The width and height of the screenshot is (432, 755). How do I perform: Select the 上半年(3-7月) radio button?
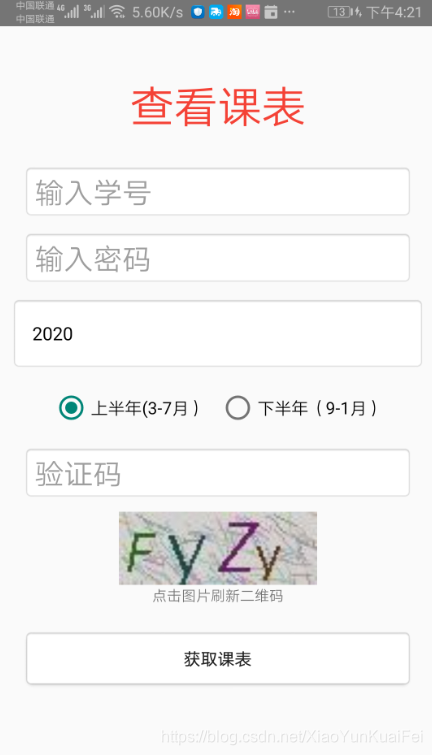pos(71,408)
